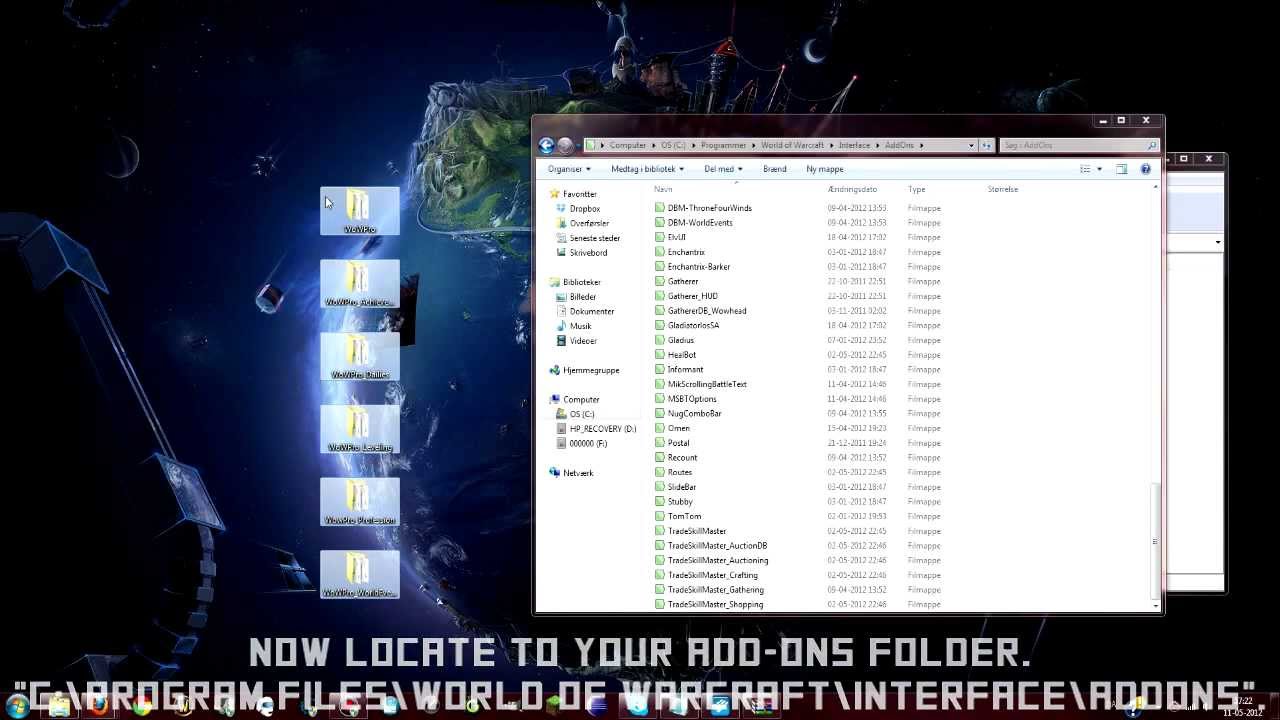The image size is (1280, 720).
Task: Open the Del med dropdown
Action: click(x=723, y=169)
